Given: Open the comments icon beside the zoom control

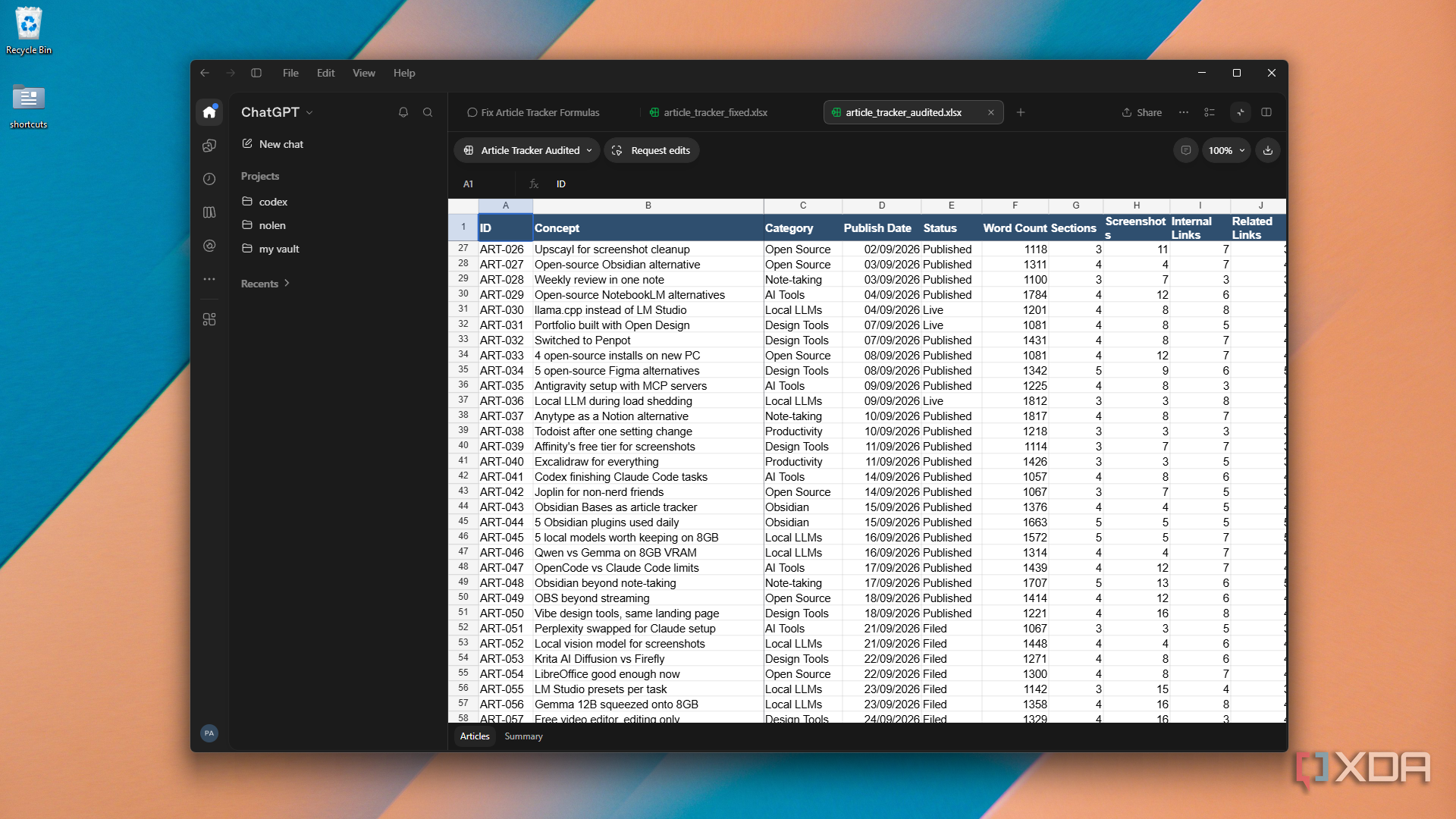Looking at the screenshot, I should click(1186, 150).
